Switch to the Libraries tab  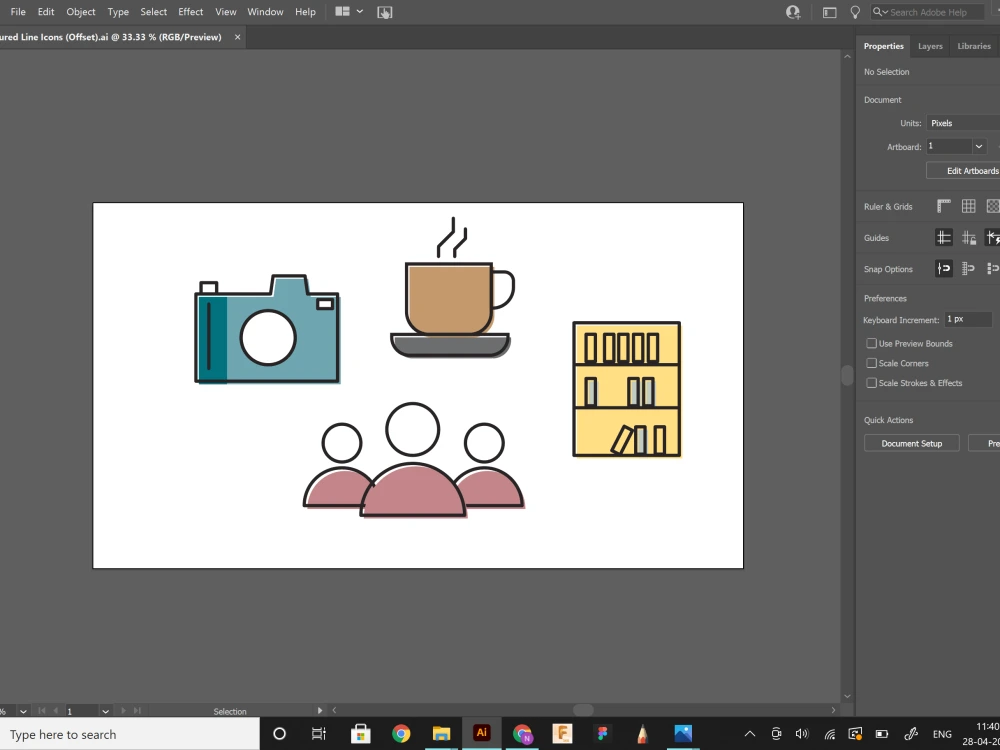click(x=974, y=46)
